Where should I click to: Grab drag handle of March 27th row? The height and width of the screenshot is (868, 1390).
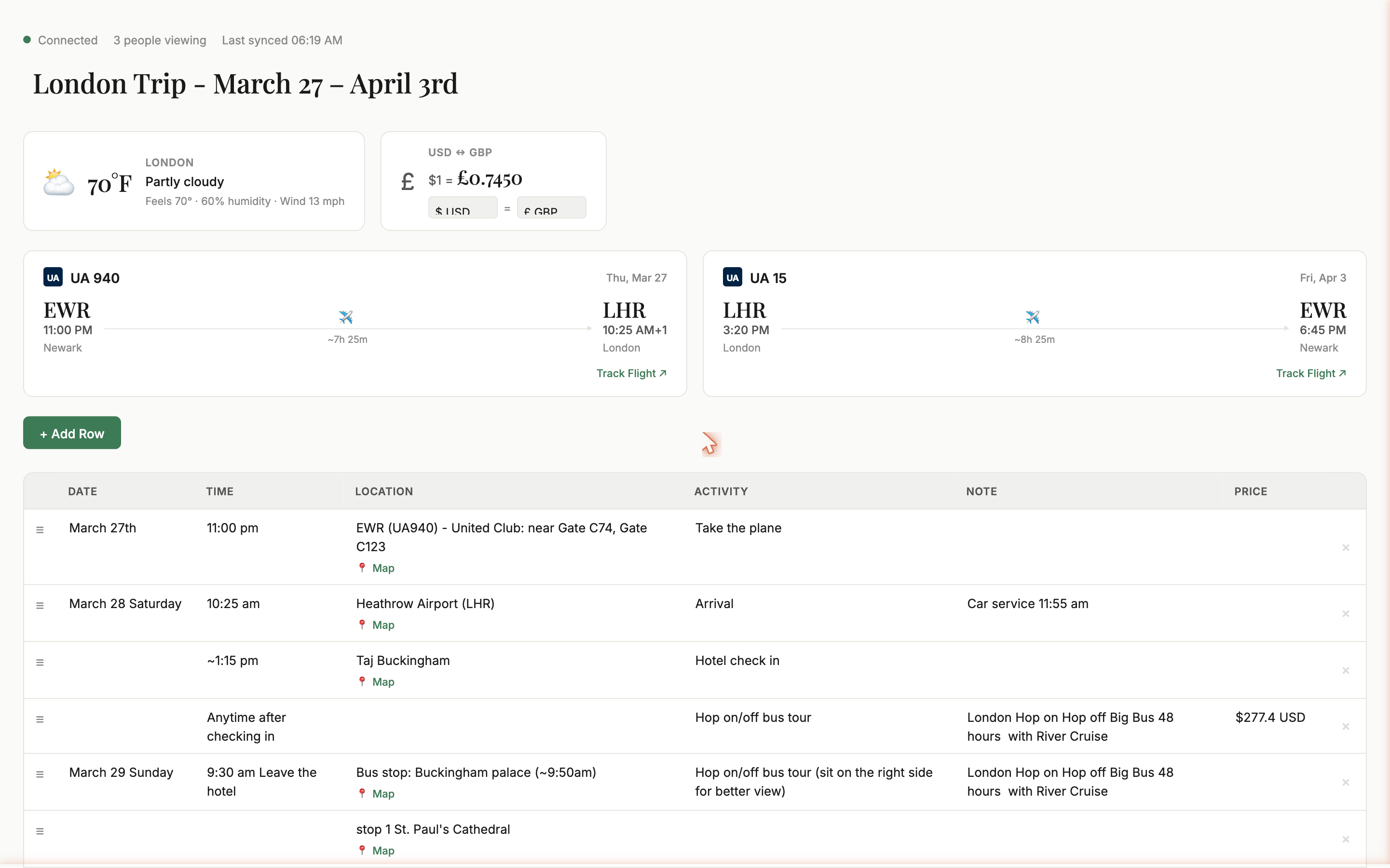coord(40,529)
